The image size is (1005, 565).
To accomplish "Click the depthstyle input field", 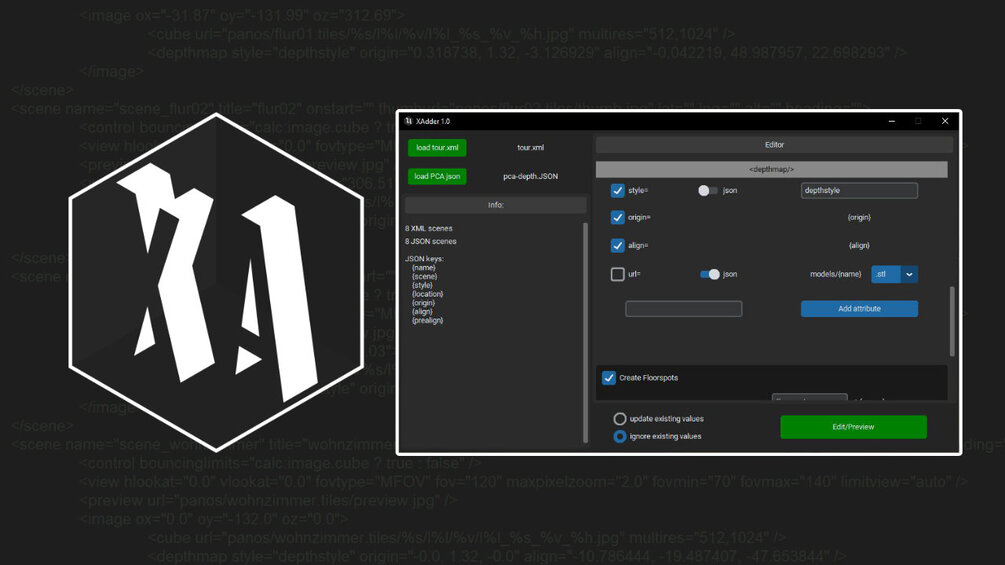I will coord(859,190).
